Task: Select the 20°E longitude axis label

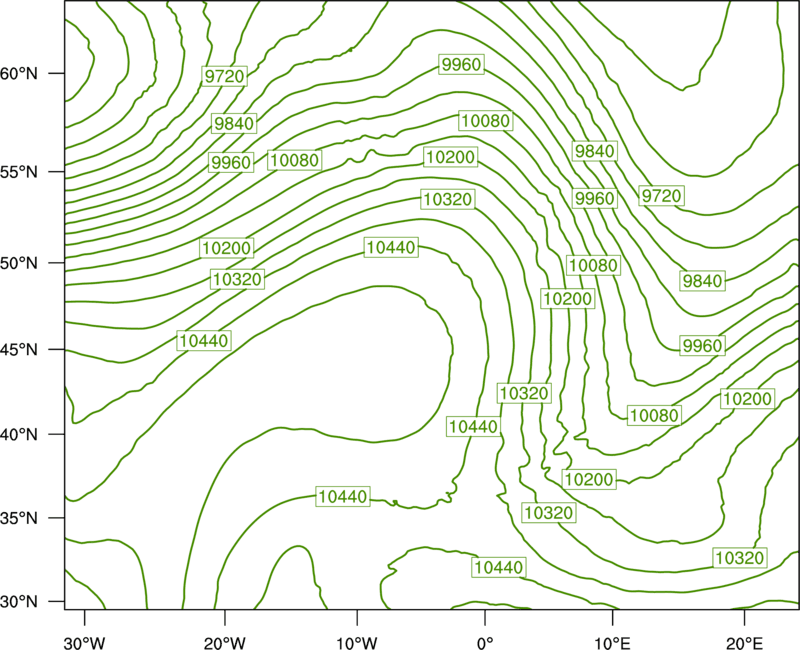Action: pos(744,642)
